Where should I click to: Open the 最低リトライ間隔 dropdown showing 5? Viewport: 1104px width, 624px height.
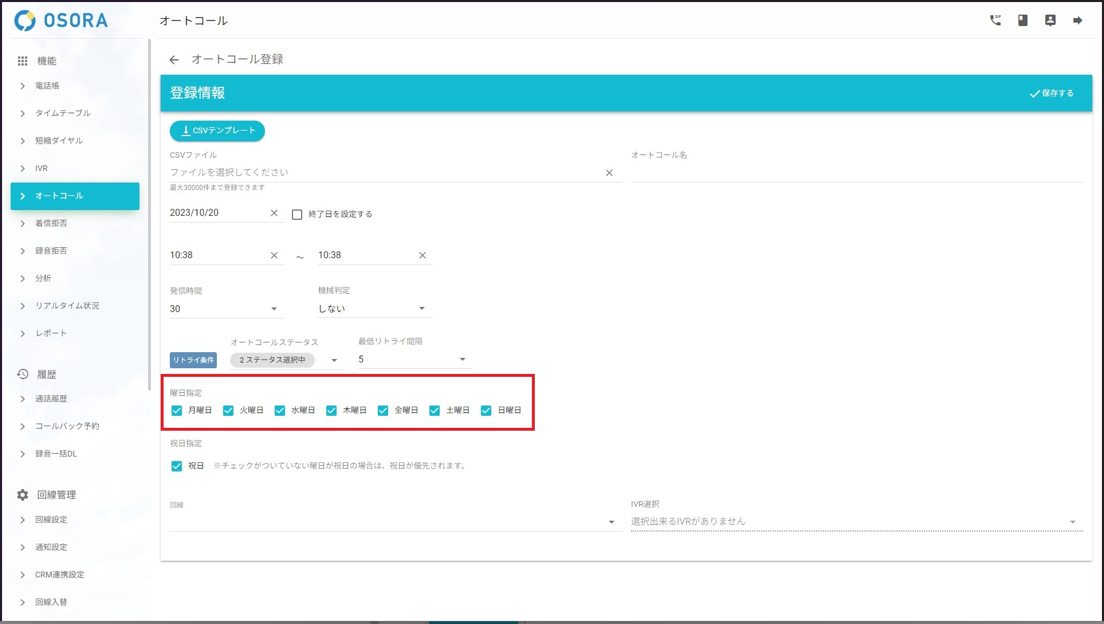(413, 359)
